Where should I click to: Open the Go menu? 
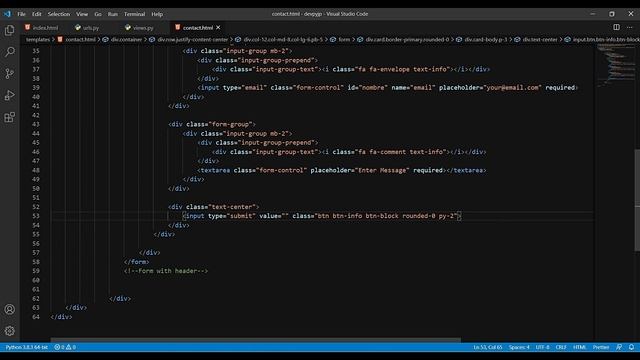[x=98, y=14]
